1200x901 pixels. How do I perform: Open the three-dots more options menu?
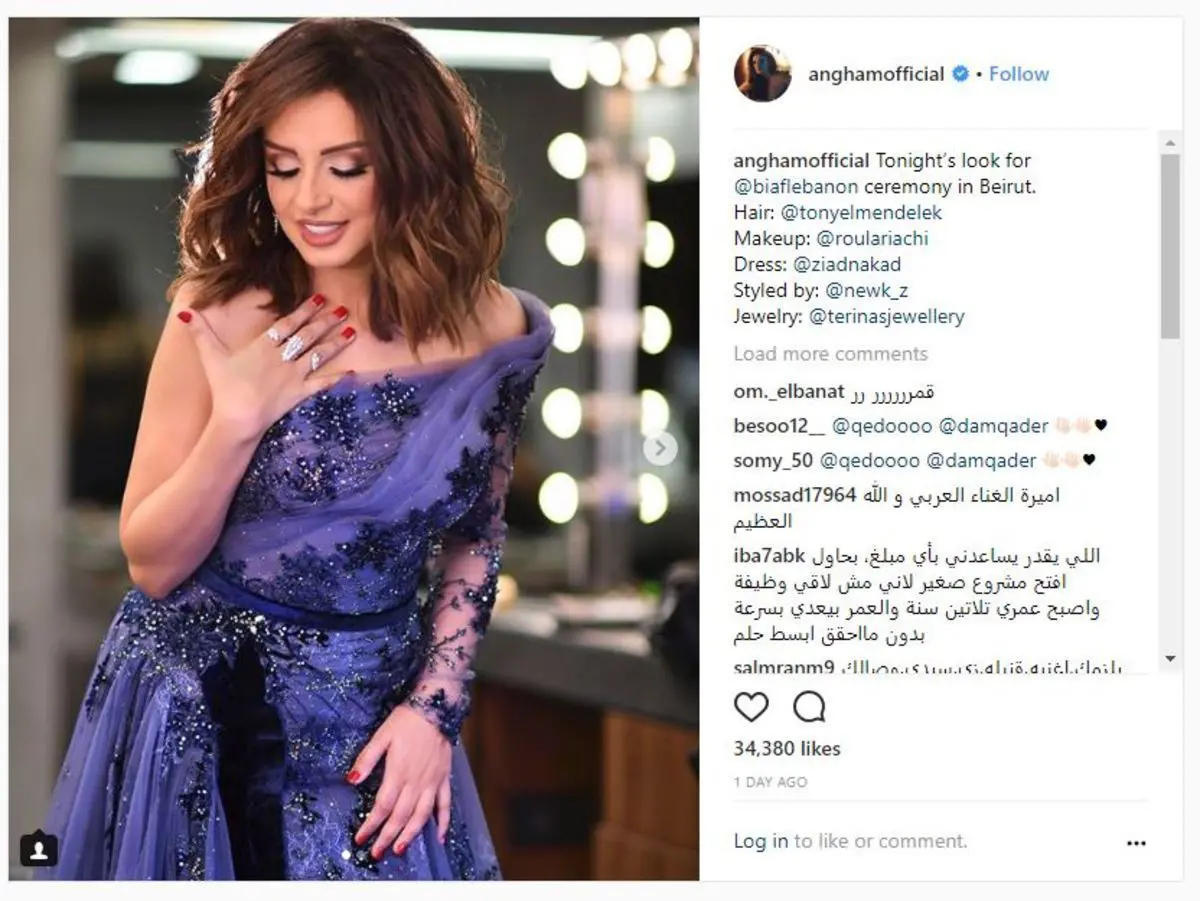pyautogui.click(x=1136, y=843)
